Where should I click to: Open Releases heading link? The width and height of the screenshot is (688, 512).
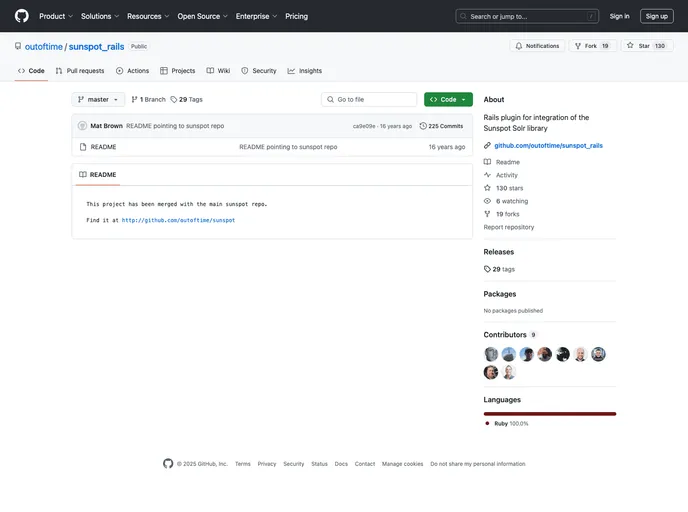coord(498,252)
